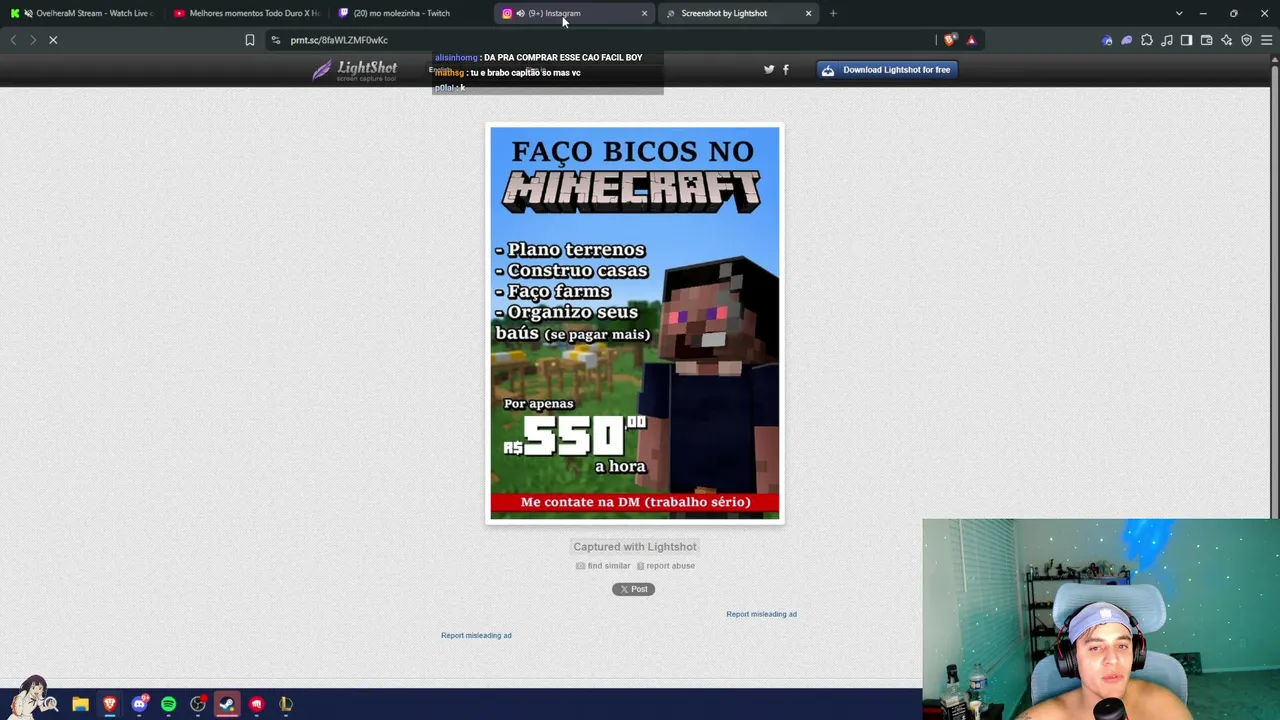Switch to the OvelheraM Stream tab
This screenshot has height=720, width=1280.
(x=82, y=13)
